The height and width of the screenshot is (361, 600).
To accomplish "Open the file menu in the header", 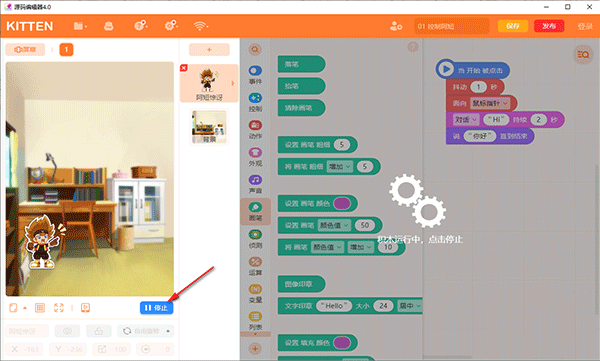I will tap(80, 26).
